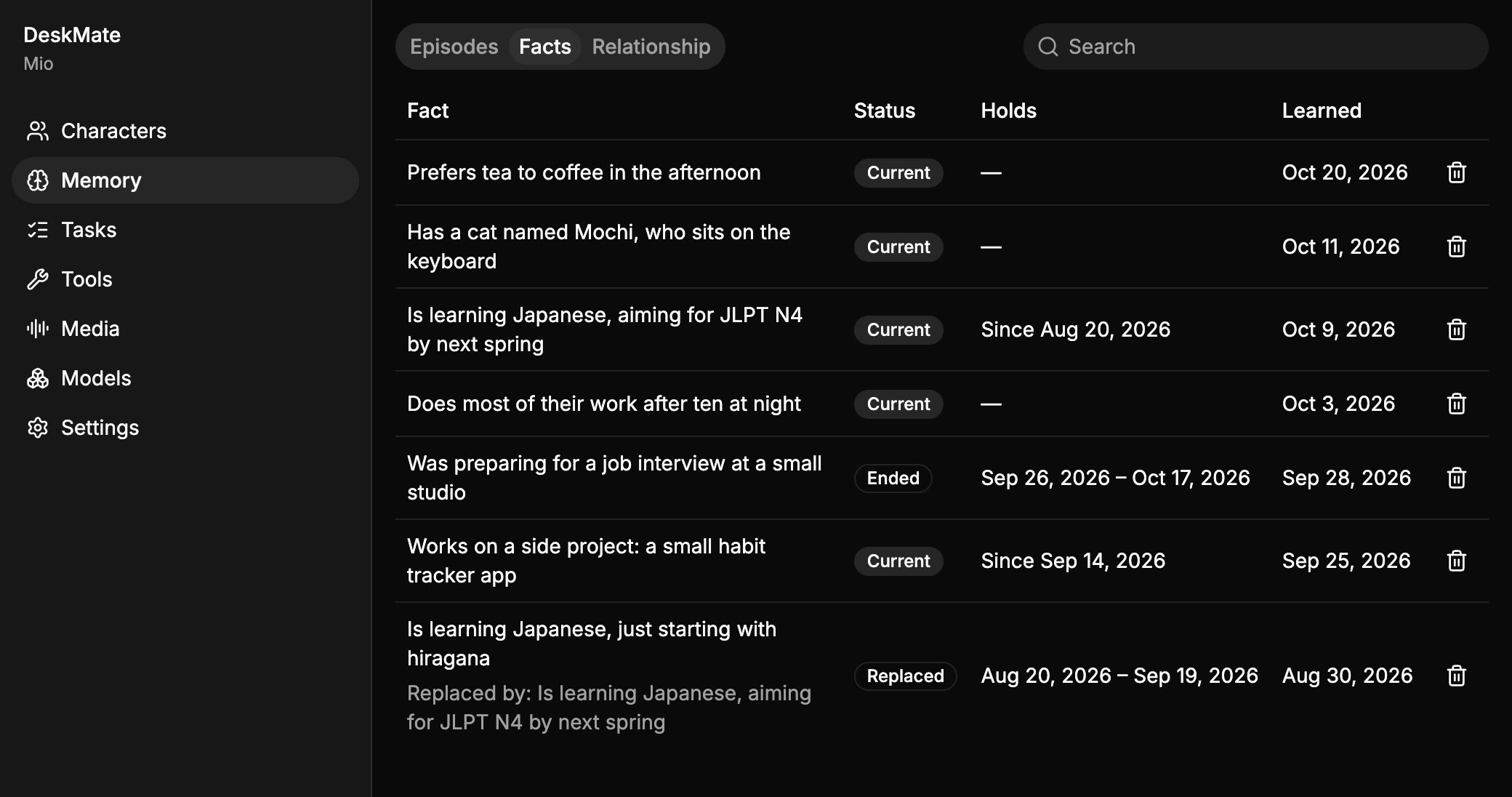The width and height of the screenshot is (1512, 797).
Task: Click Current badge on habit tracker row
Action: click(898, 561)
